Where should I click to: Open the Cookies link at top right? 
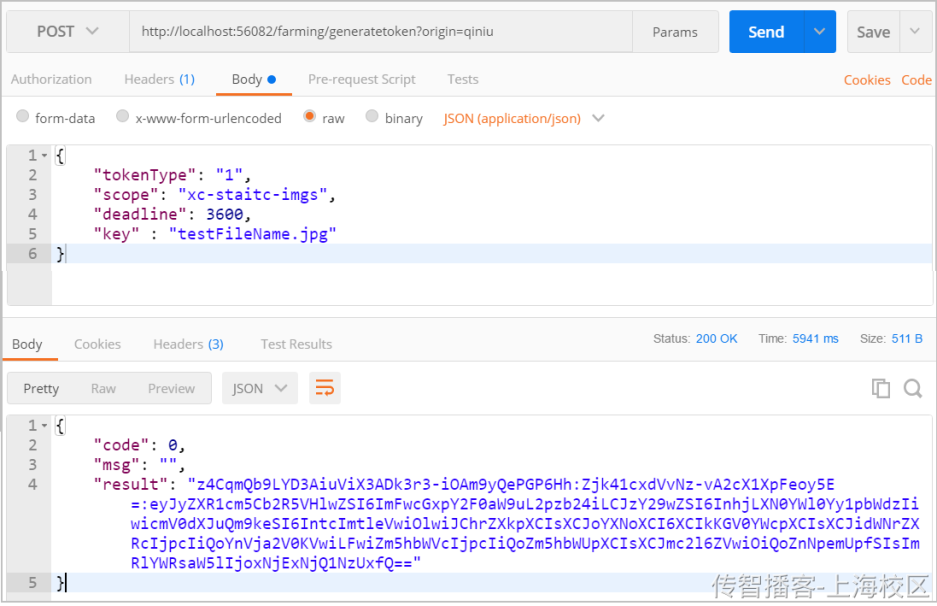pos(866,80)
